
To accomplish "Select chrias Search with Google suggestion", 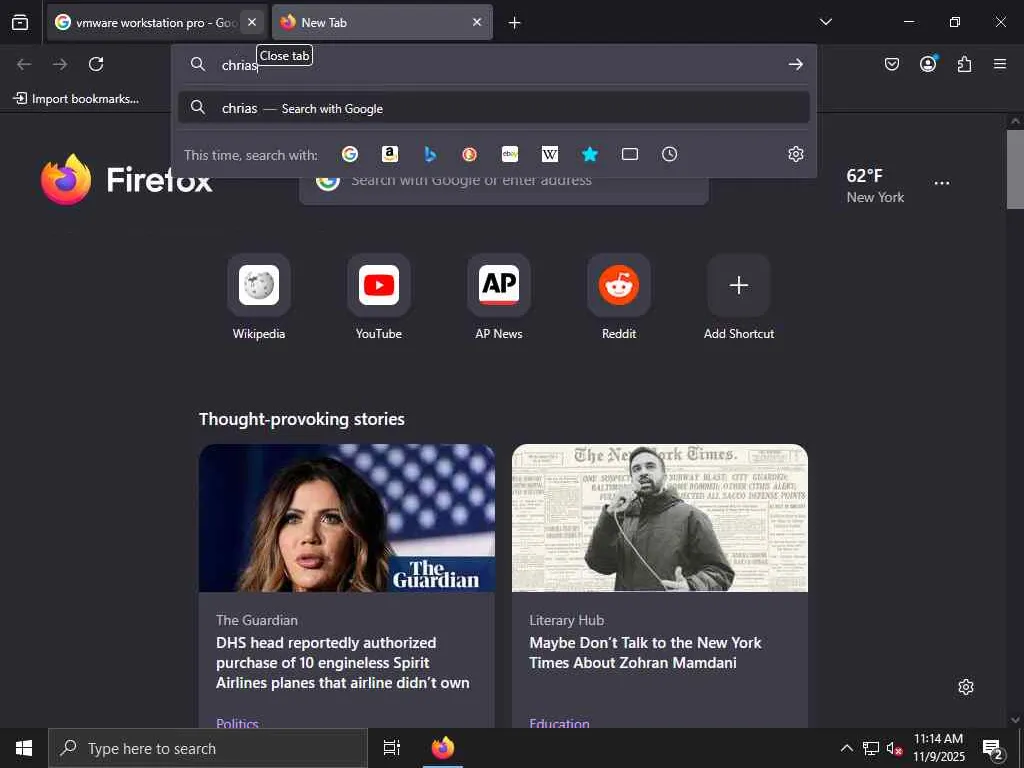I will pyautogui.click(x=494, y=108).
